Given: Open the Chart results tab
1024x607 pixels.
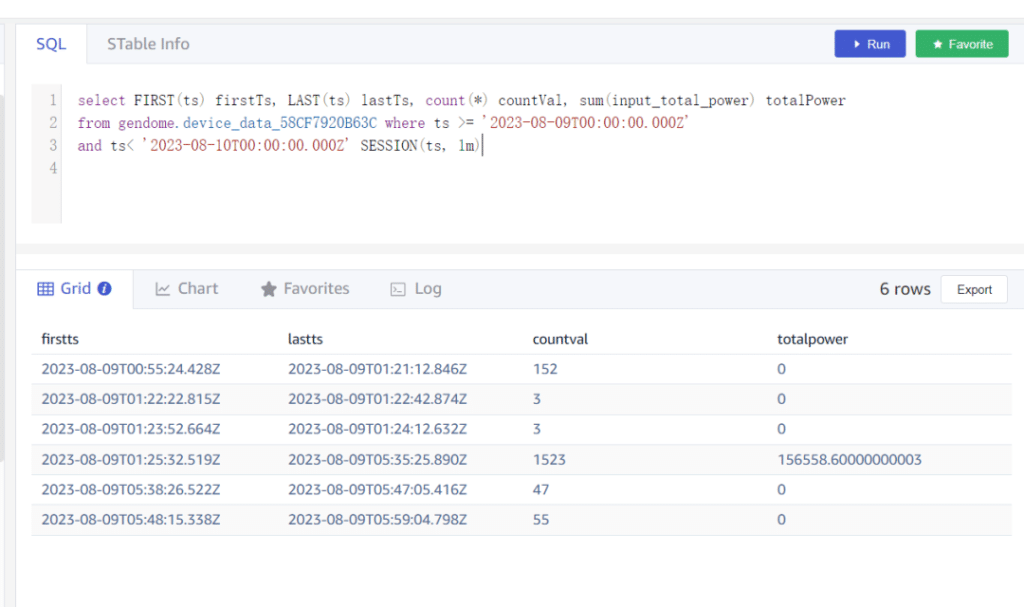Looking at the screenshot, I should pos(187,289).
